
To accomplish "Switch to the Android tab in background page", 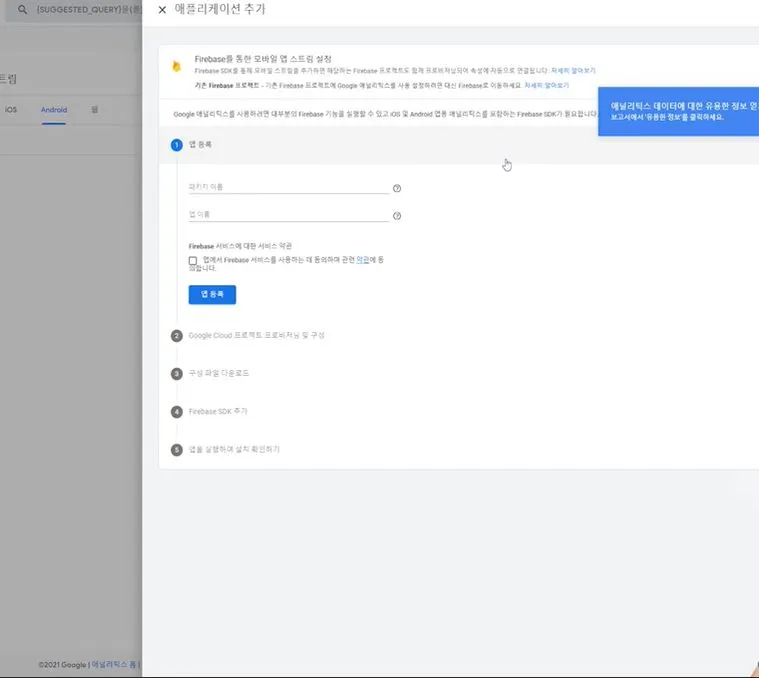I will [x=54, y=110].
